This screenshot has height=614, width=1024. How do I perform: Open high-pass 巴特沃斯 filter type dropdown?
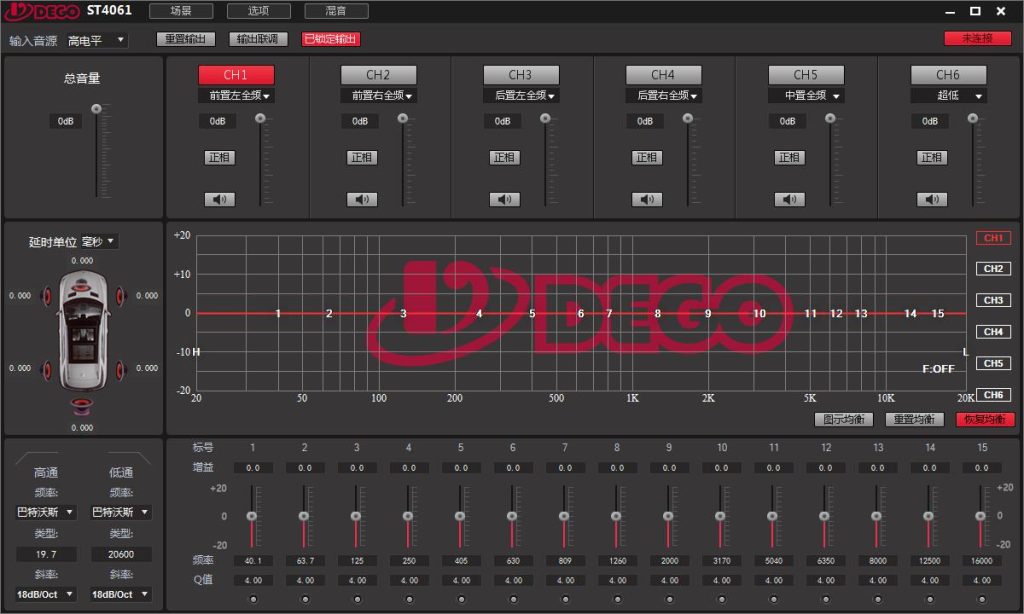point(45,512)
